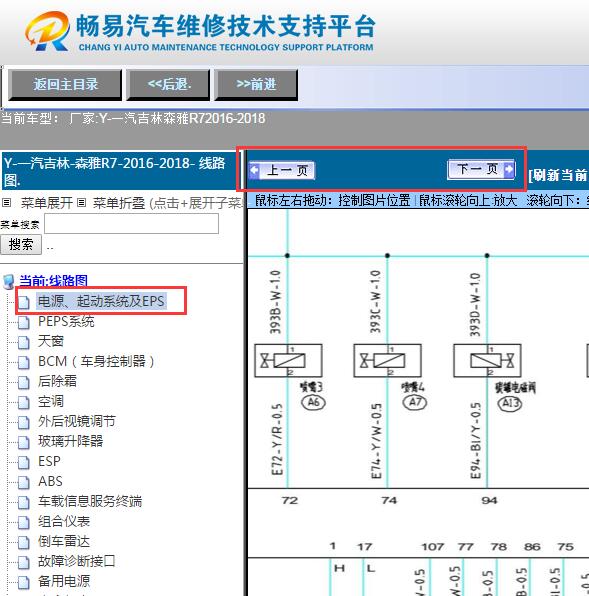This screenshot has height=596, width=589.
Task: Click the A6 connector label in diagram
Action: tap(313, 403)
